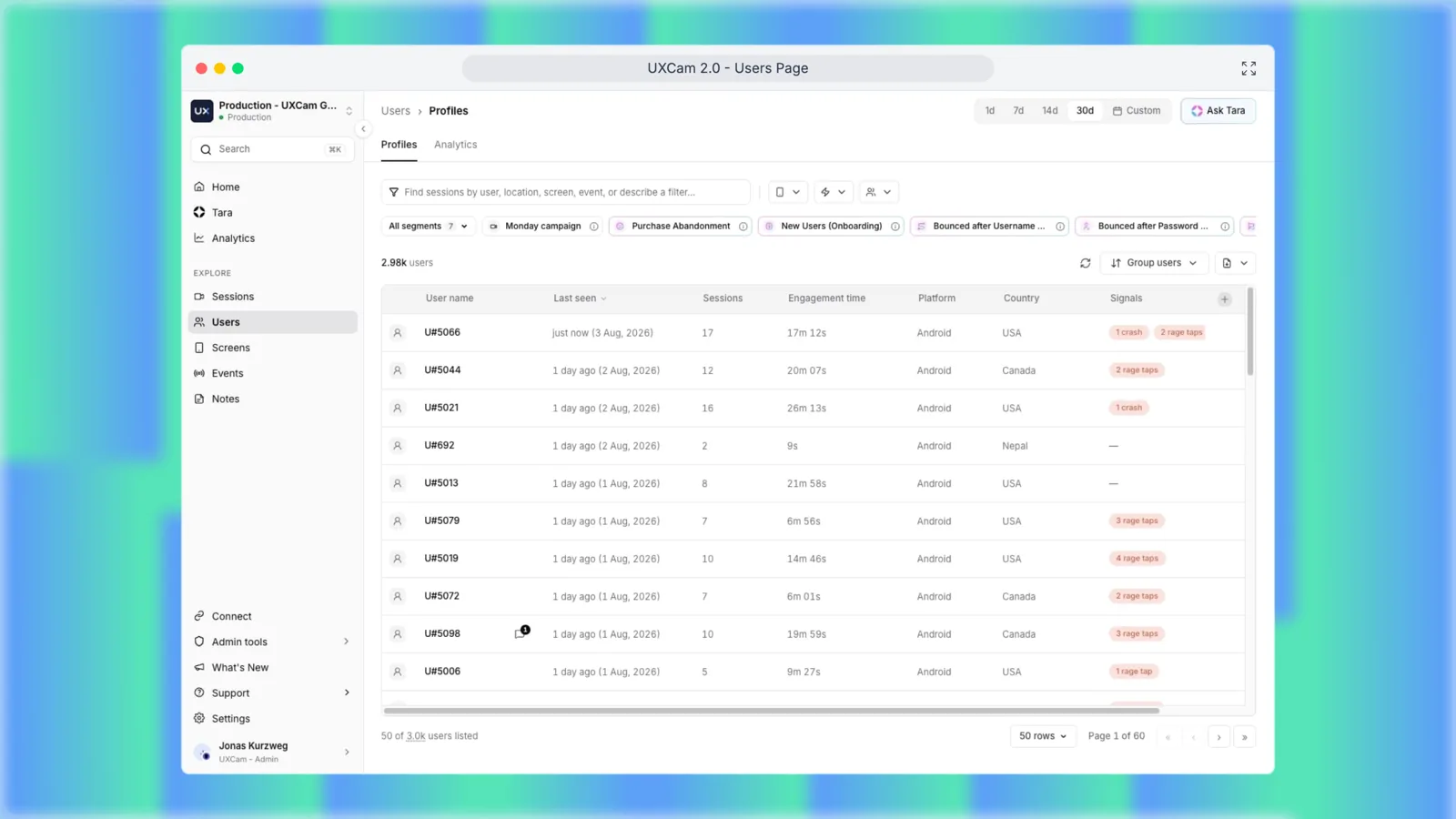Switch to the Analytics tab
This screenshot has height=819, width=1456.
pos(455,145)
